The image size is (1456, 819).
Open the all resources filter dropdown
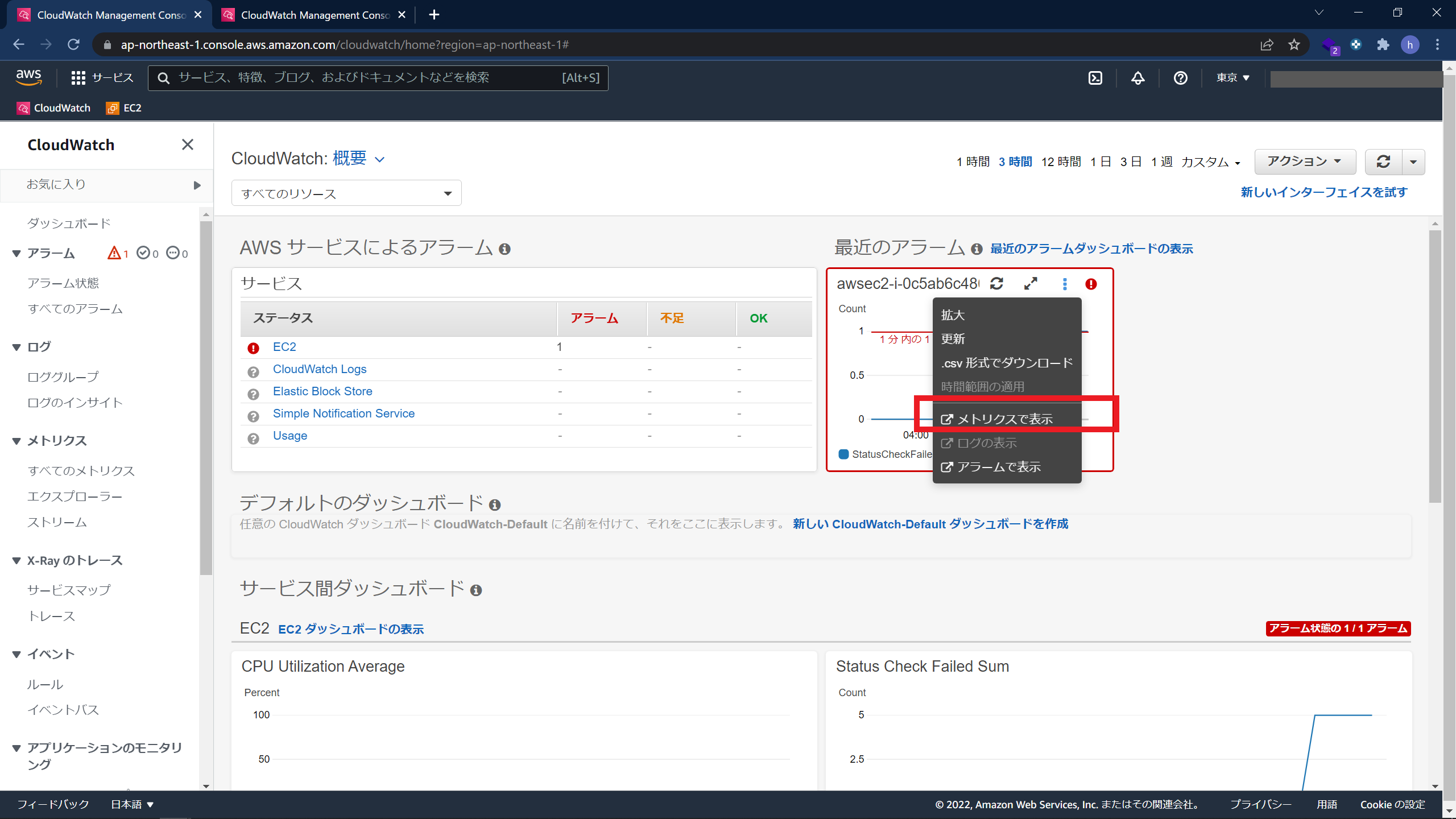click(346, 193)
